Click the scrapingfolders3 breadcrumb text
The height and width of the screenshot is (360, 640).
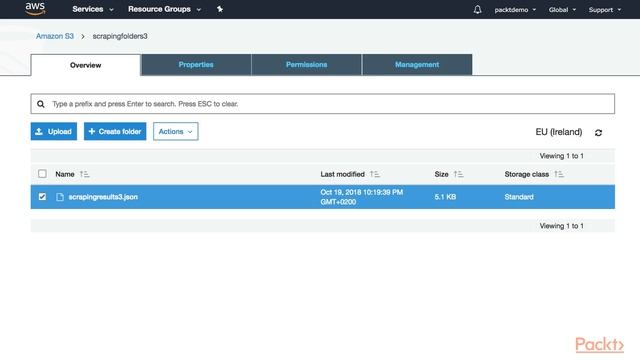(120, 36)
